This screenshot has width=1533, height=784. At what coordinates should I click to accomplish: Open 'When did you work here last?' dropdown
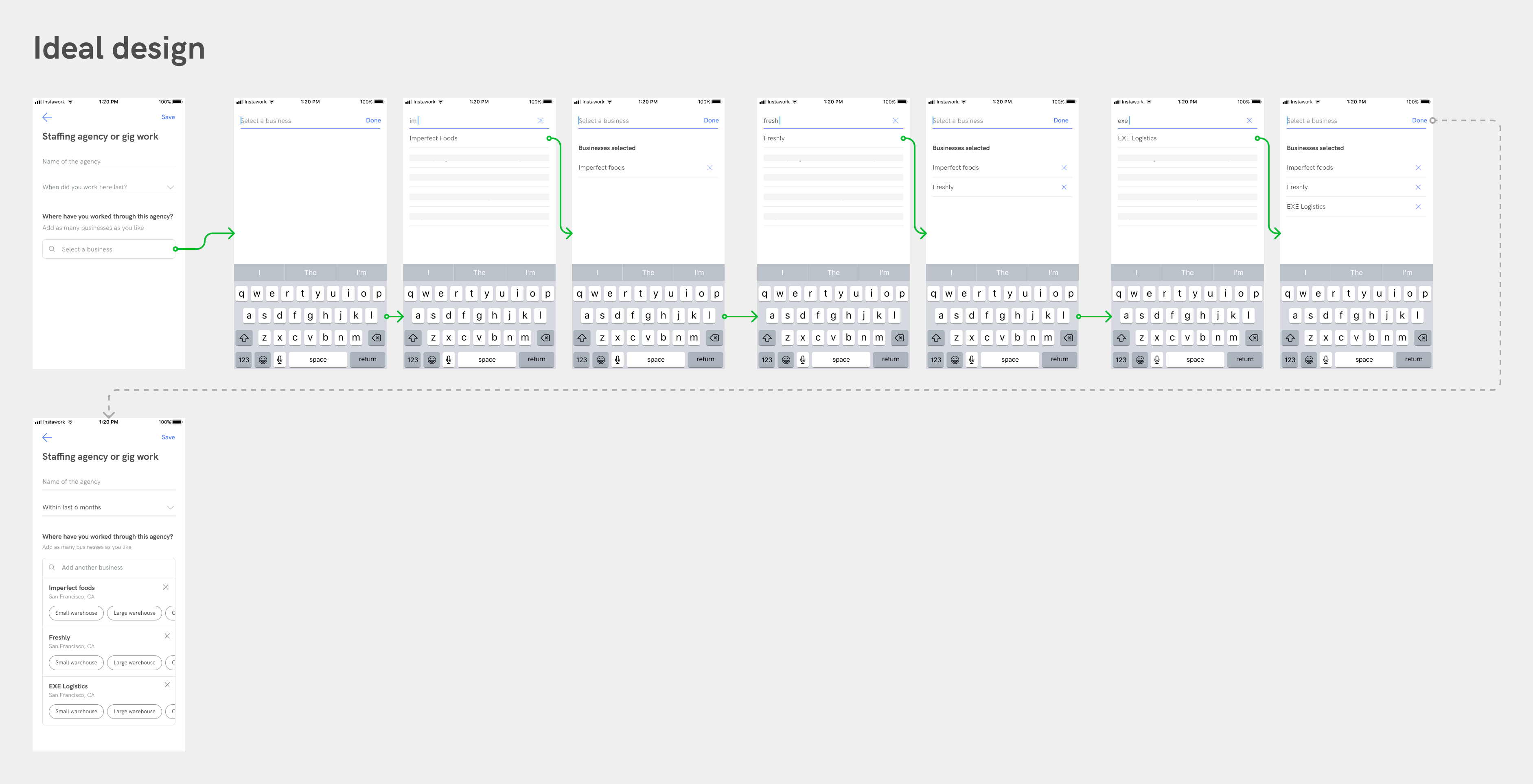click(108, 188)
